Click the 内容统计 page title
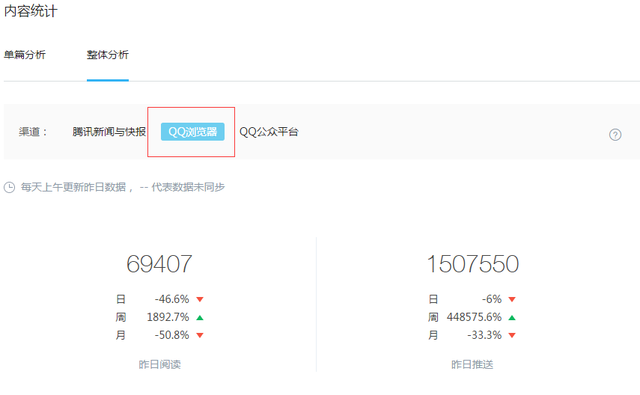640x395 pixels. coord(31,11)
